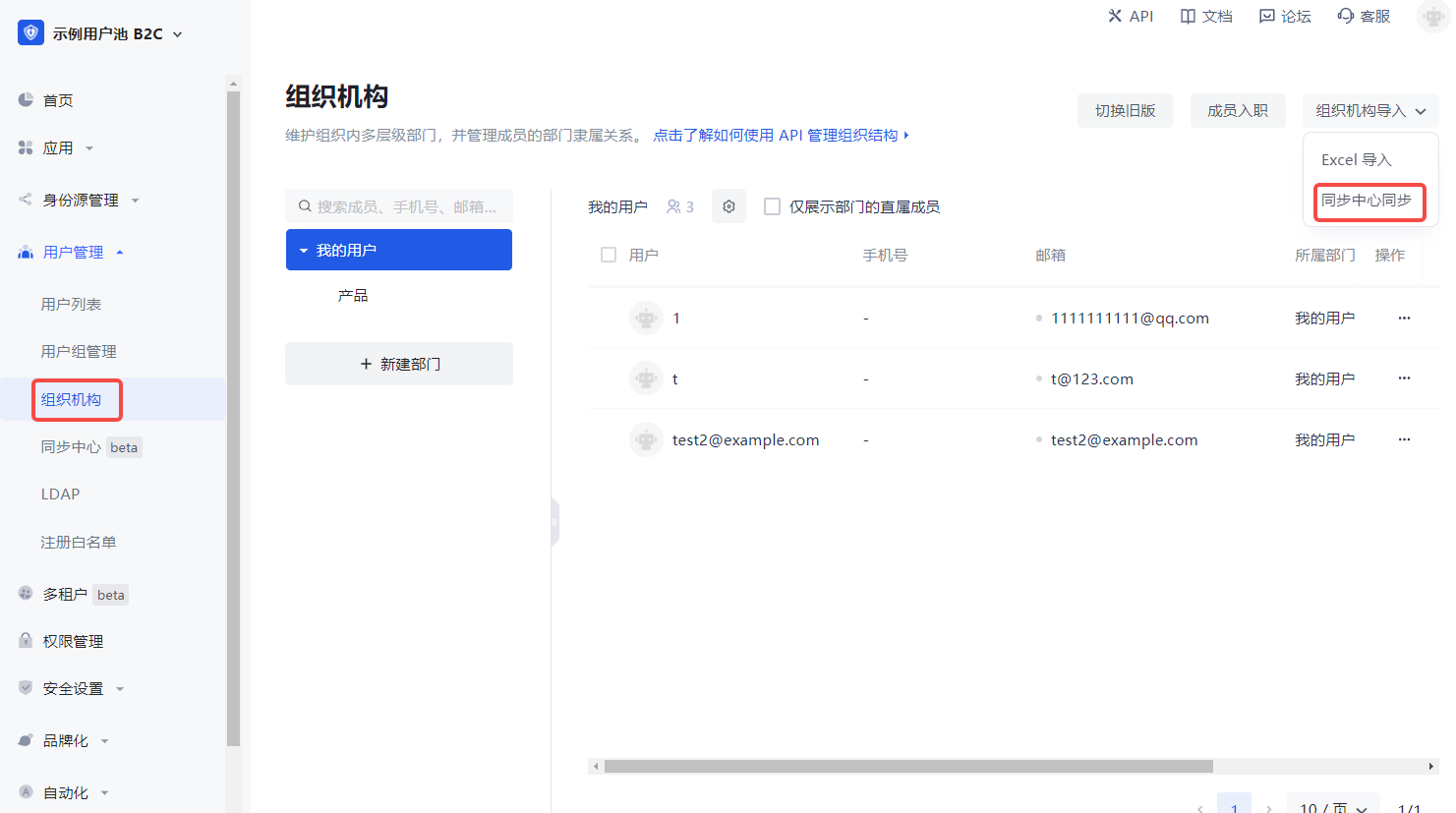
Task: Open the profile avatar in top right
Action: click(x=1432, y=17)
